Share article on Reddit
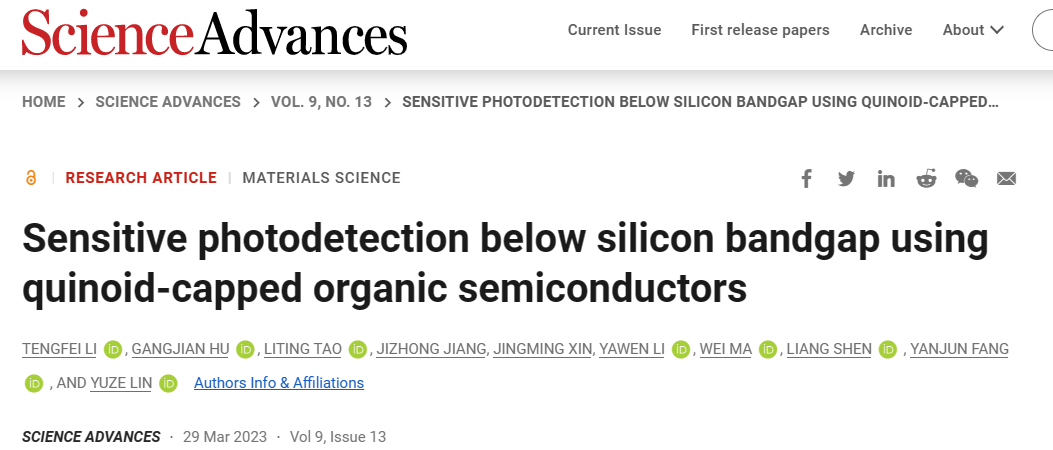1053x450 pixels. click(x=926, y=179)
